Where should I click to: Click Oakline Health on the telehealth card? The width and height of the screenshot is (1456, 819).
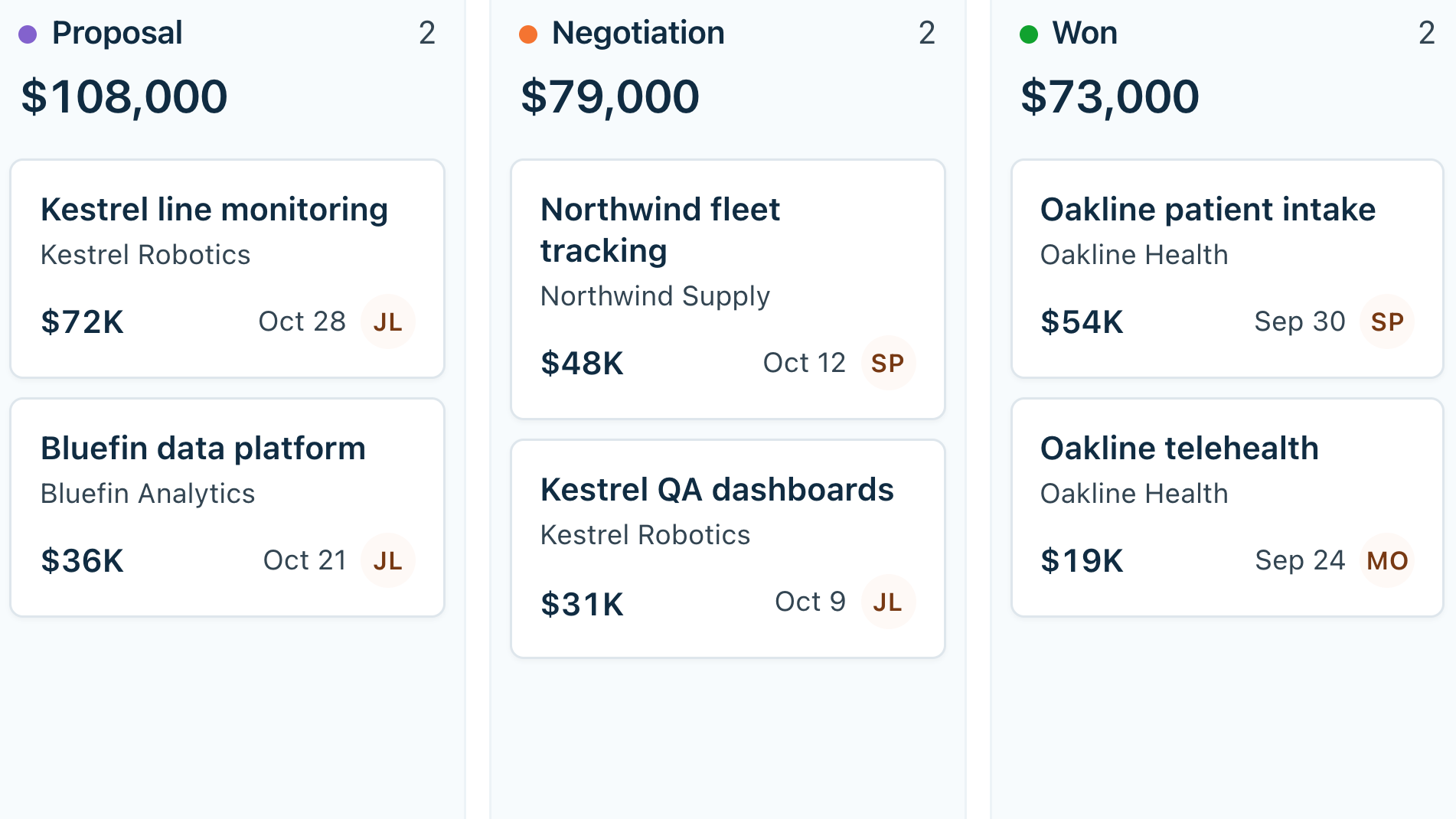coord(1134,494)
